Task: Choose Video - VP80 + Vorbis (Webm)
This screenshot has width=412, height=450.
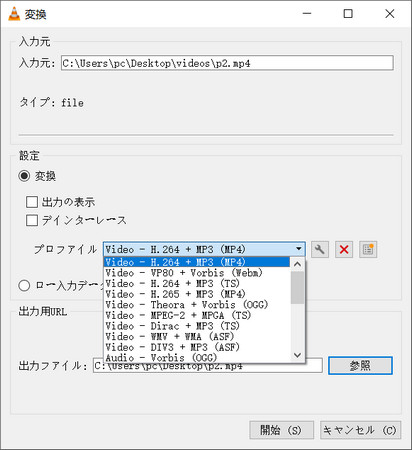Action: 197,273
